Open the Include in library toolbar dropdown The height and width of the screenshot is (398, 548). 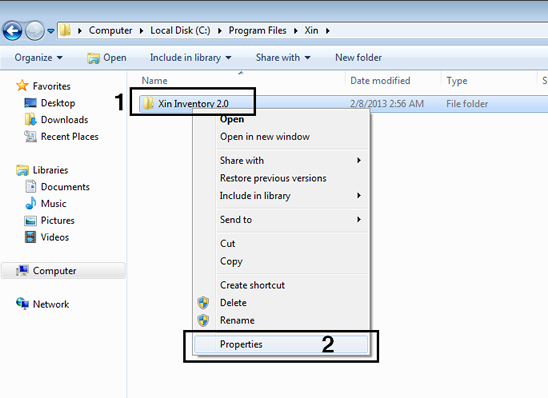click(x=191, y=58)
